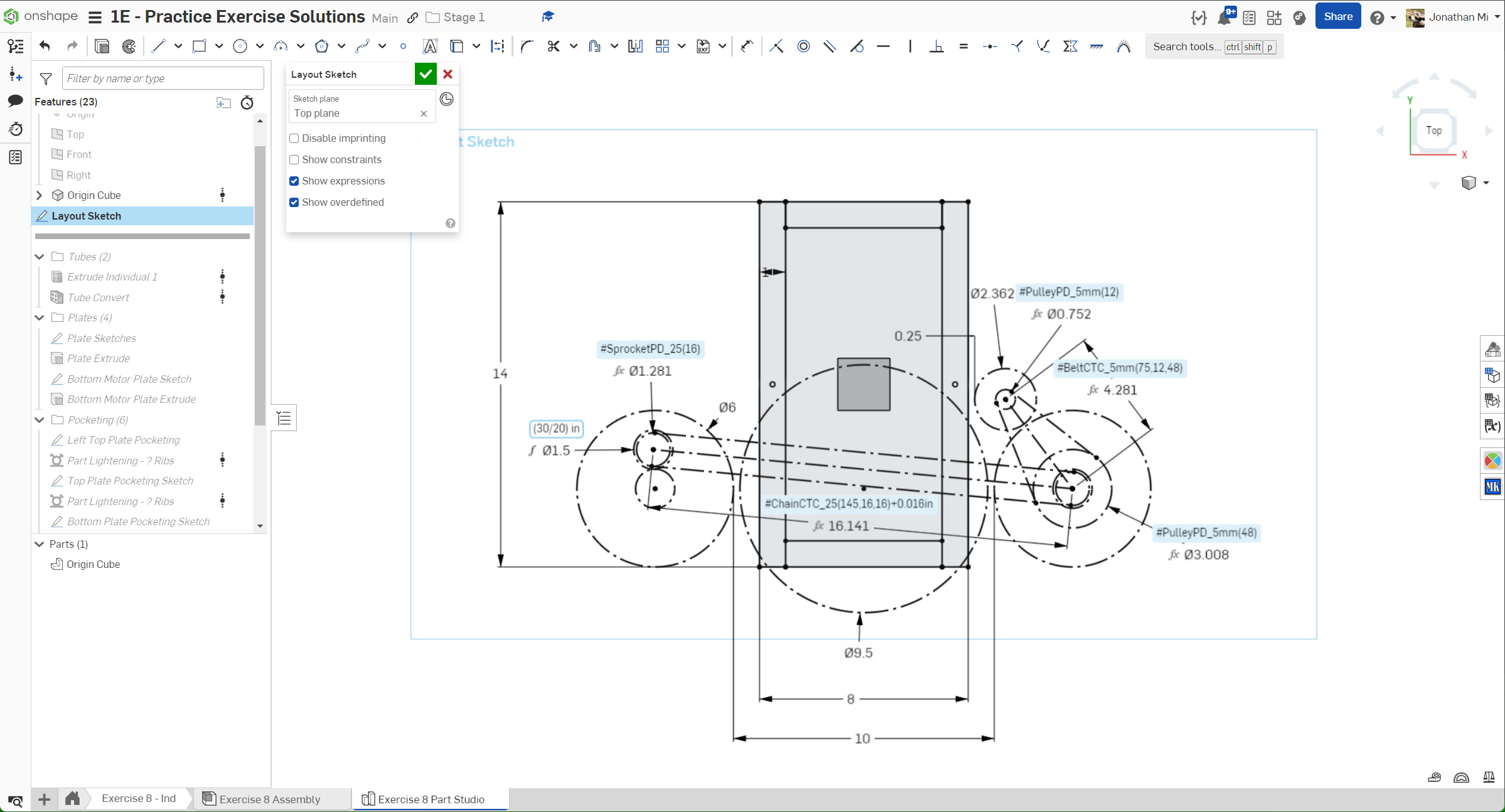Screen dimensions: 1505x812
Task: Open the view cube display dropdown
Action: 1486,183
